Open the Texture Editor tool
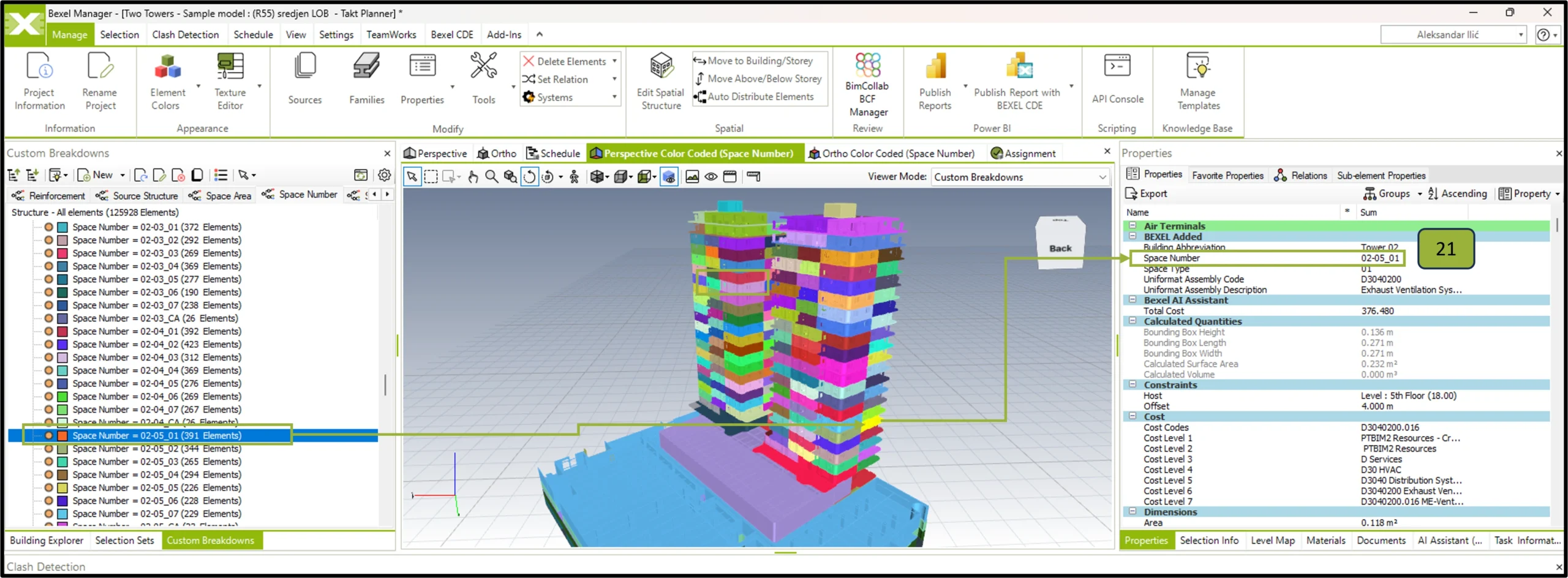 (x=230, y=81)
